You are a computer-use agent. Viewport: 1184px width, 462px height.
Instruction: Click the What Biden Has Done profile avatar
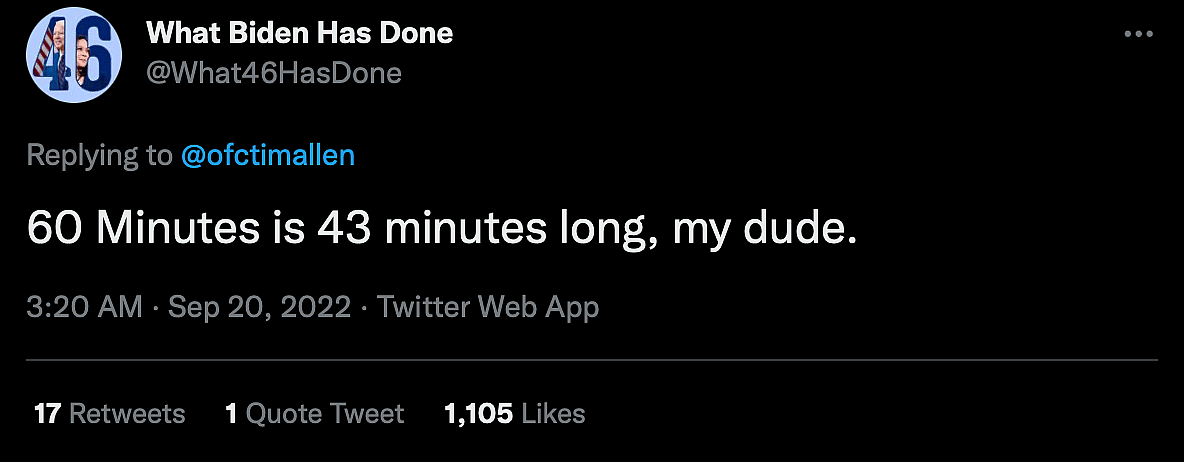click(x=73, y=59)
